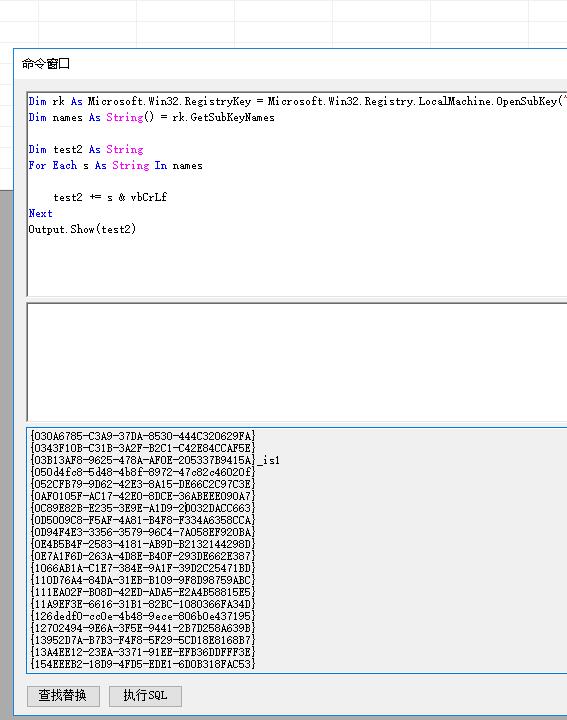Click output row {0343F10B-C31B-3A2F-B2C1-C42E84CCAF5E}
Image resolution: width=567 pixels, height=720 pixels.
[143, 448]
